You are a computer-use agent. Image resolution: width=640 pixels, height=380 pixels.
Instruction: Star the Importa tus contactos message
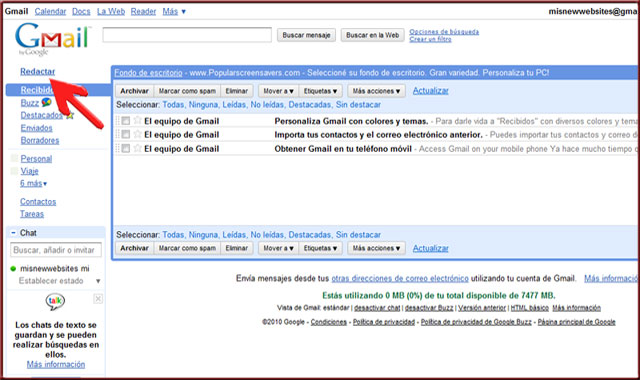point(138,134)
